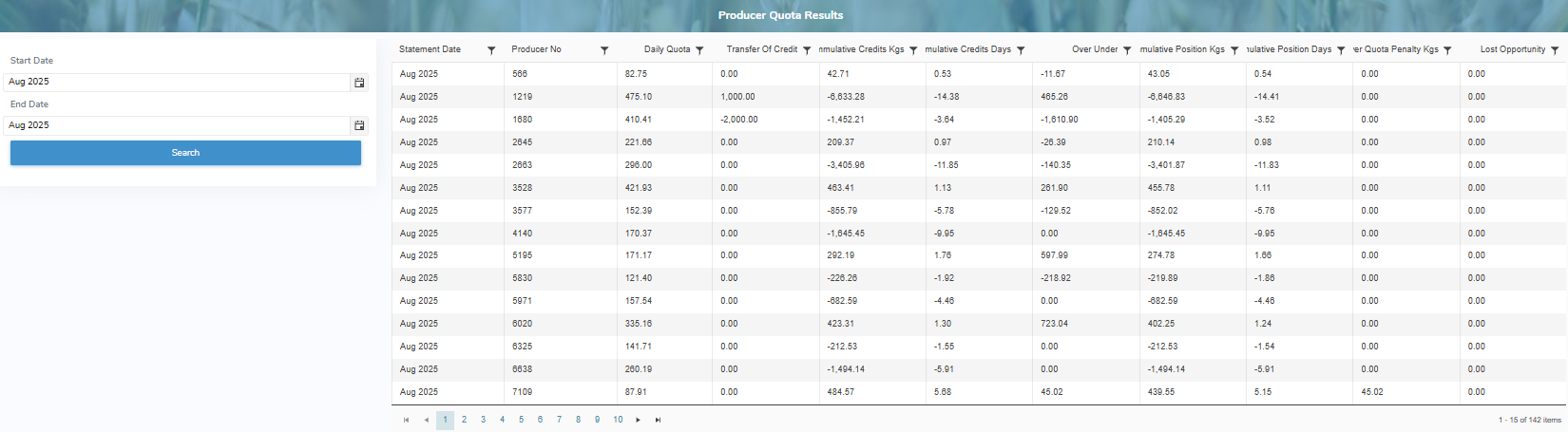Click the 45.02 over quota penalty value

click(x=1372, y=392)
